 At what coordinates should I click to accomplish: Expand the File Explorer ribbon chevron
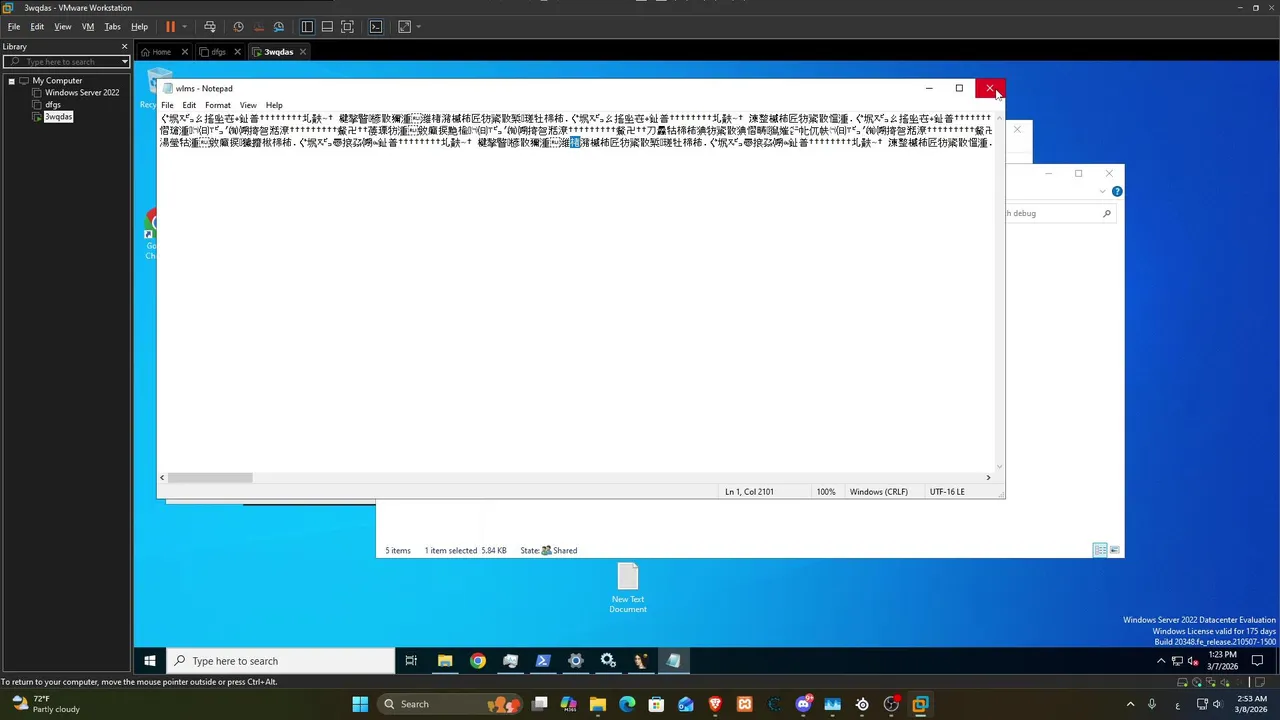[1103, 192]
